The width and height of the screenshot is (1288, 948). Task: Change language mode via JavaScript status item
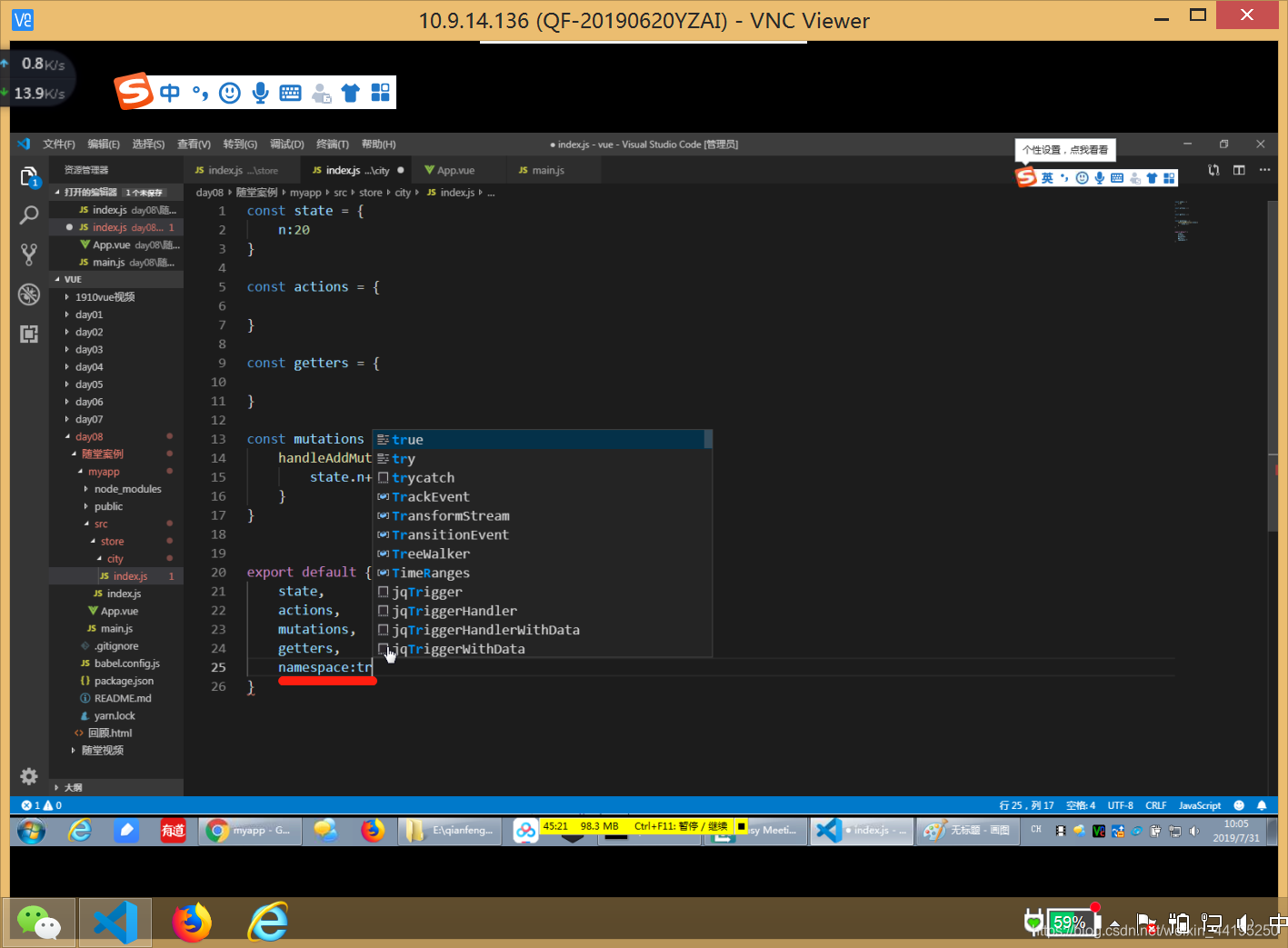pyautogui.click(x=1199, y=805)
